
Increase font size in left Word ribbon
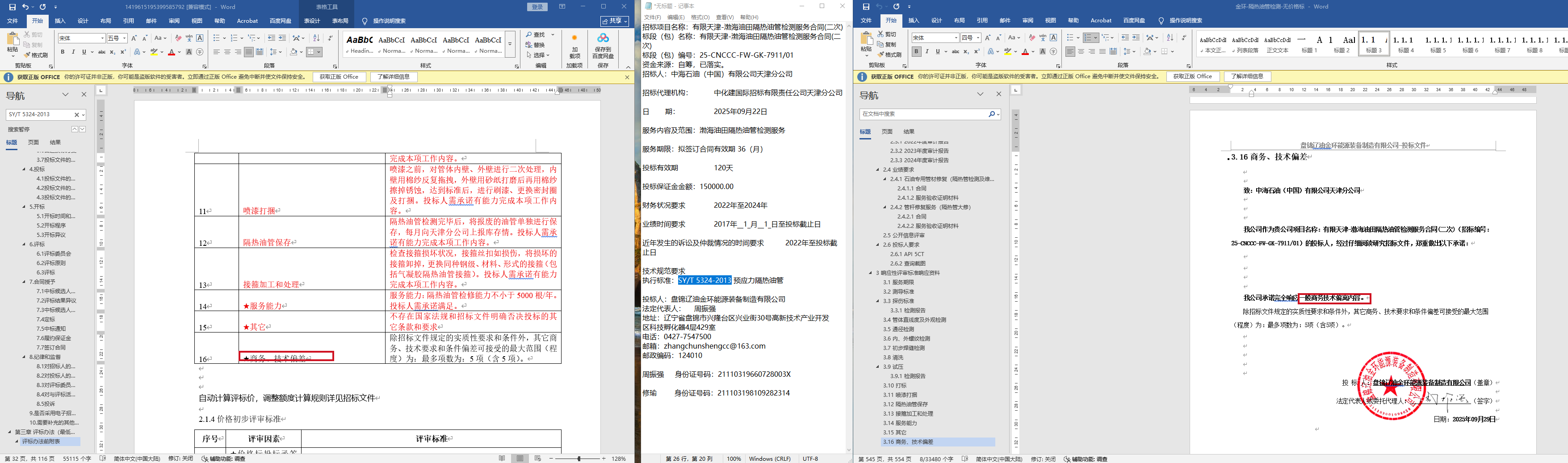134,38
